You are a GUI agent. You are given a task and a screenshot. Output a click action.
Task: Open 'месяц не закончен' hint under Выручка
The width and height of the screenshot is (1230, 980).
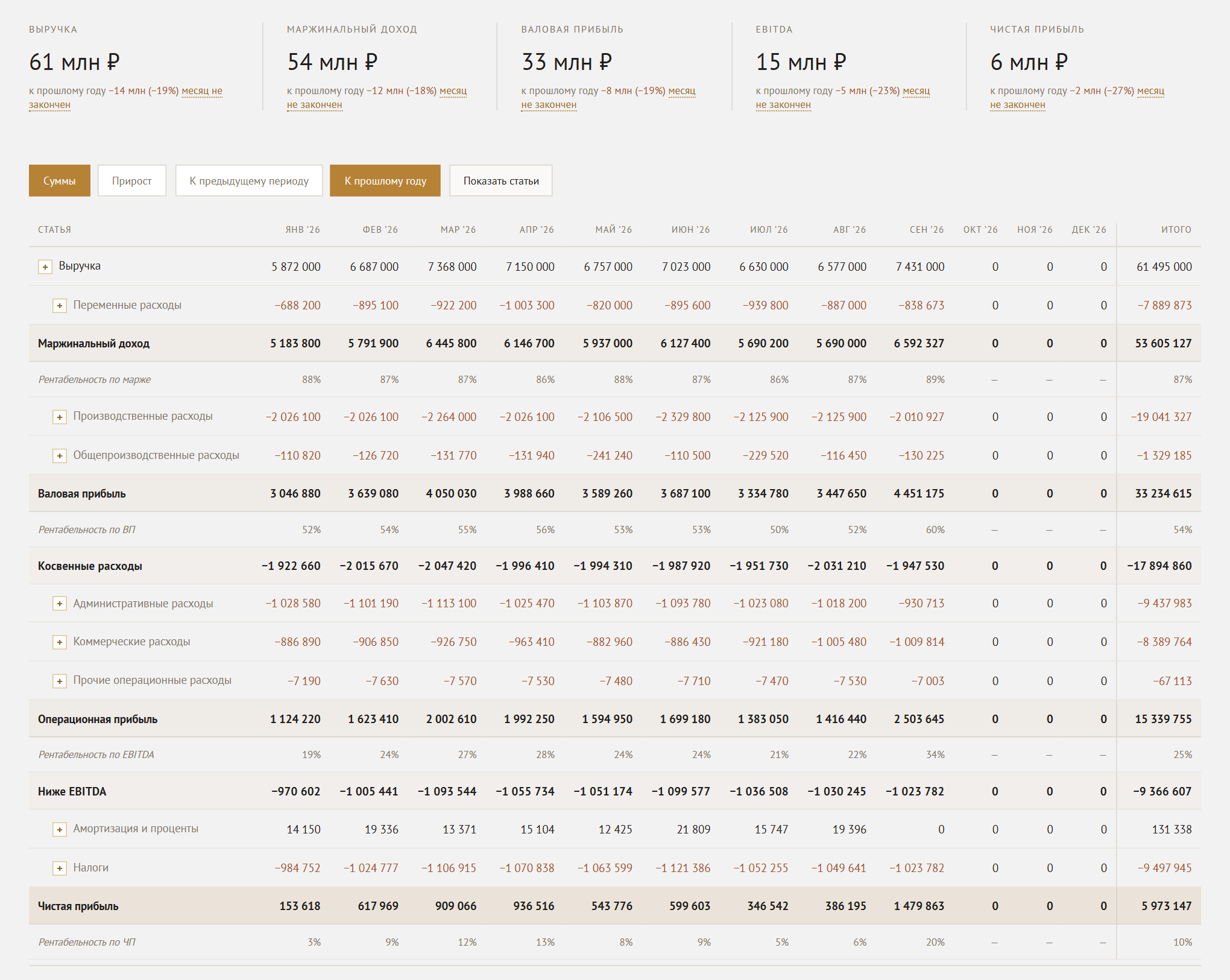pyautogui.click(x=202, y=91)
